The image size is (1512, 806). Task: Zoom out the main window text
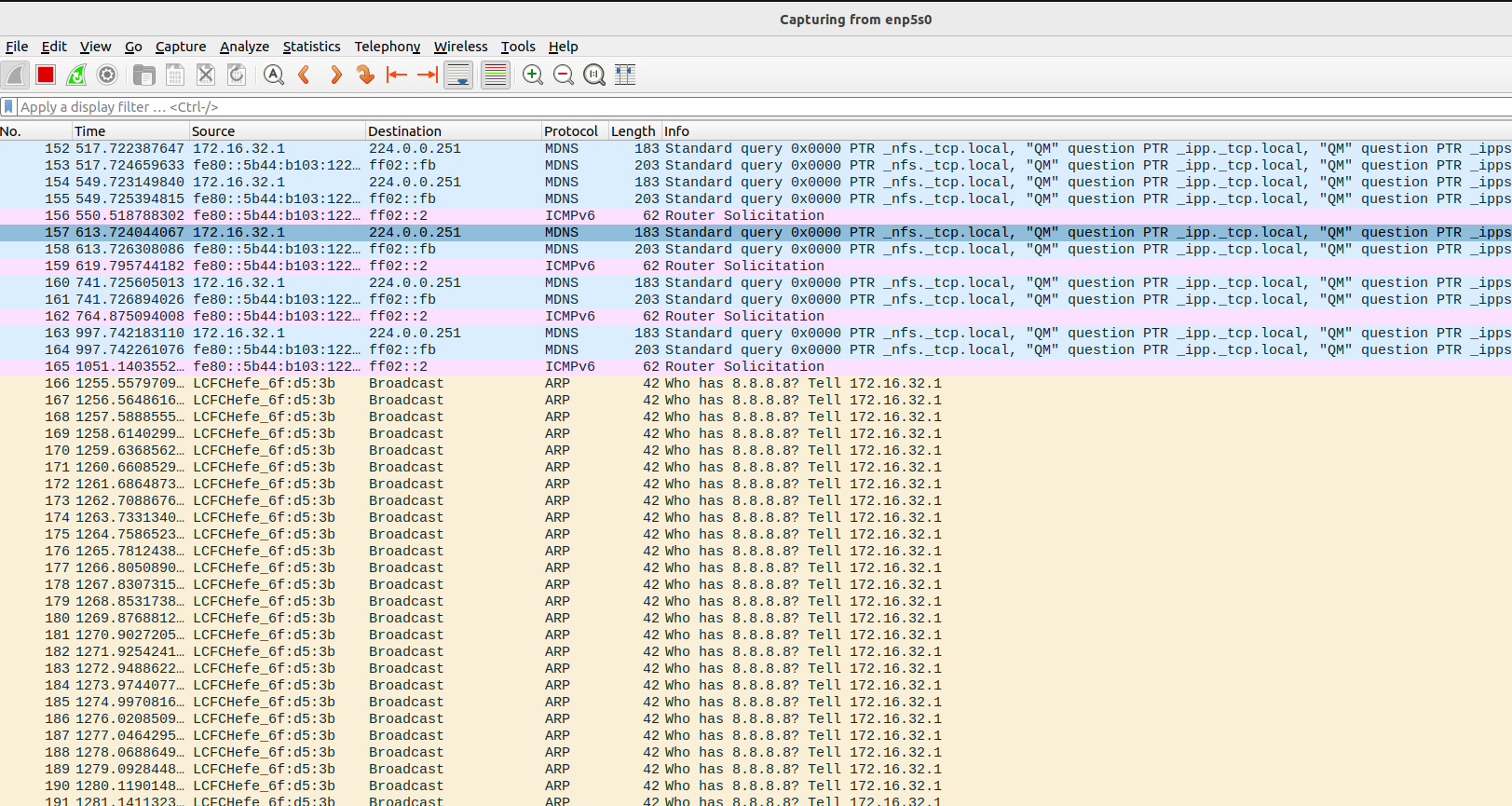pos(564,75)
